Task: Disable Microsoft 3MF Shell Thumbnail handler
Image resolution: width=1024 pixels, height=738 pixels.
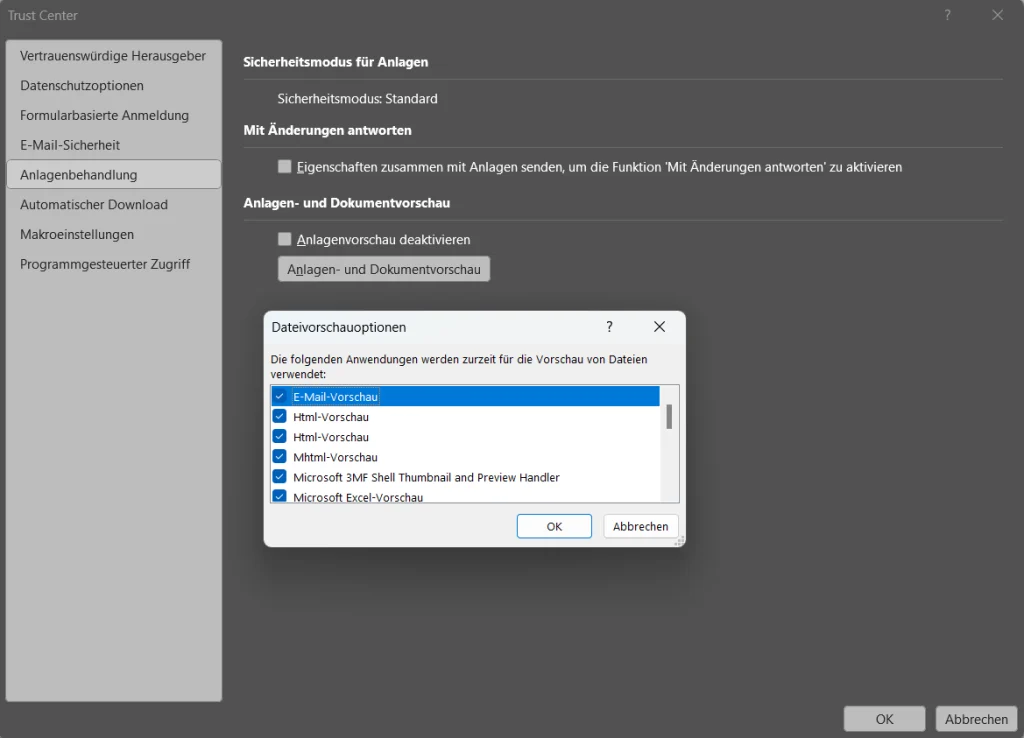Action: pos(279,477)
